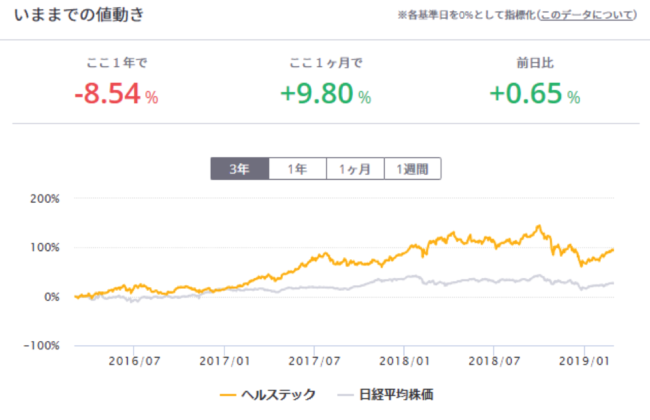Click the 2019/01 x-axis label
The height and width of the screenshot is (420, 650).
584,358
